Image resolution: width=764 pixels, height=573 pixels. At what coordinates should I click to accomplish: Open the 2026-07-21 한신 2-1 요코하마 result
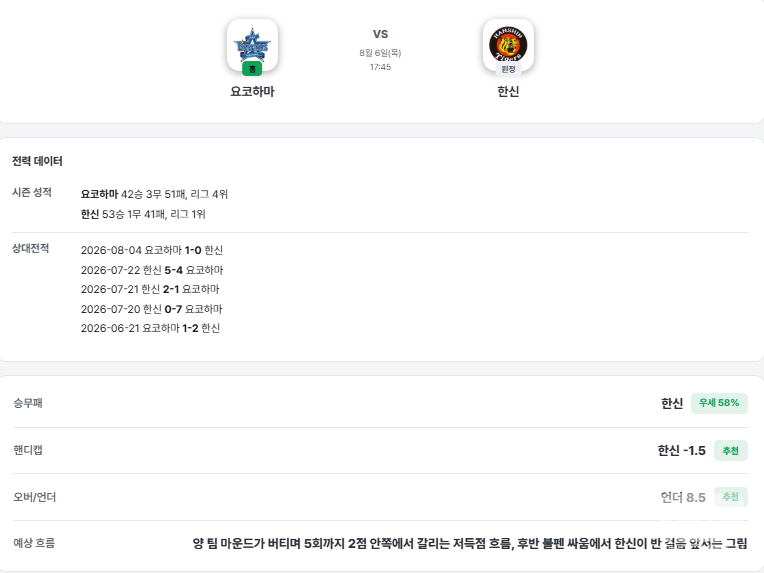tap(150, 289)
